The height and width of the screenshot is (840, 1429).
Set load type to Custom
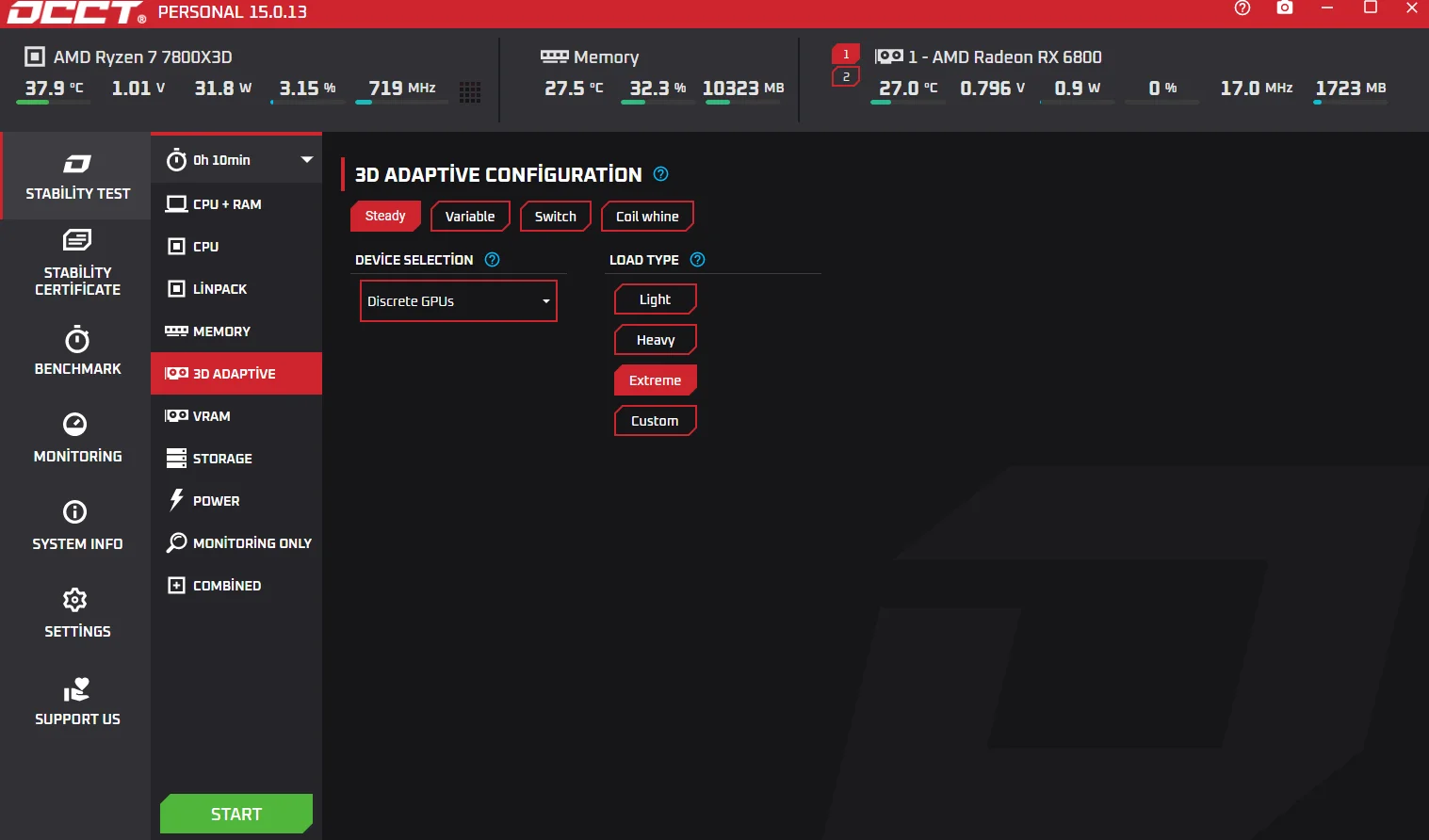click(656, 421)
